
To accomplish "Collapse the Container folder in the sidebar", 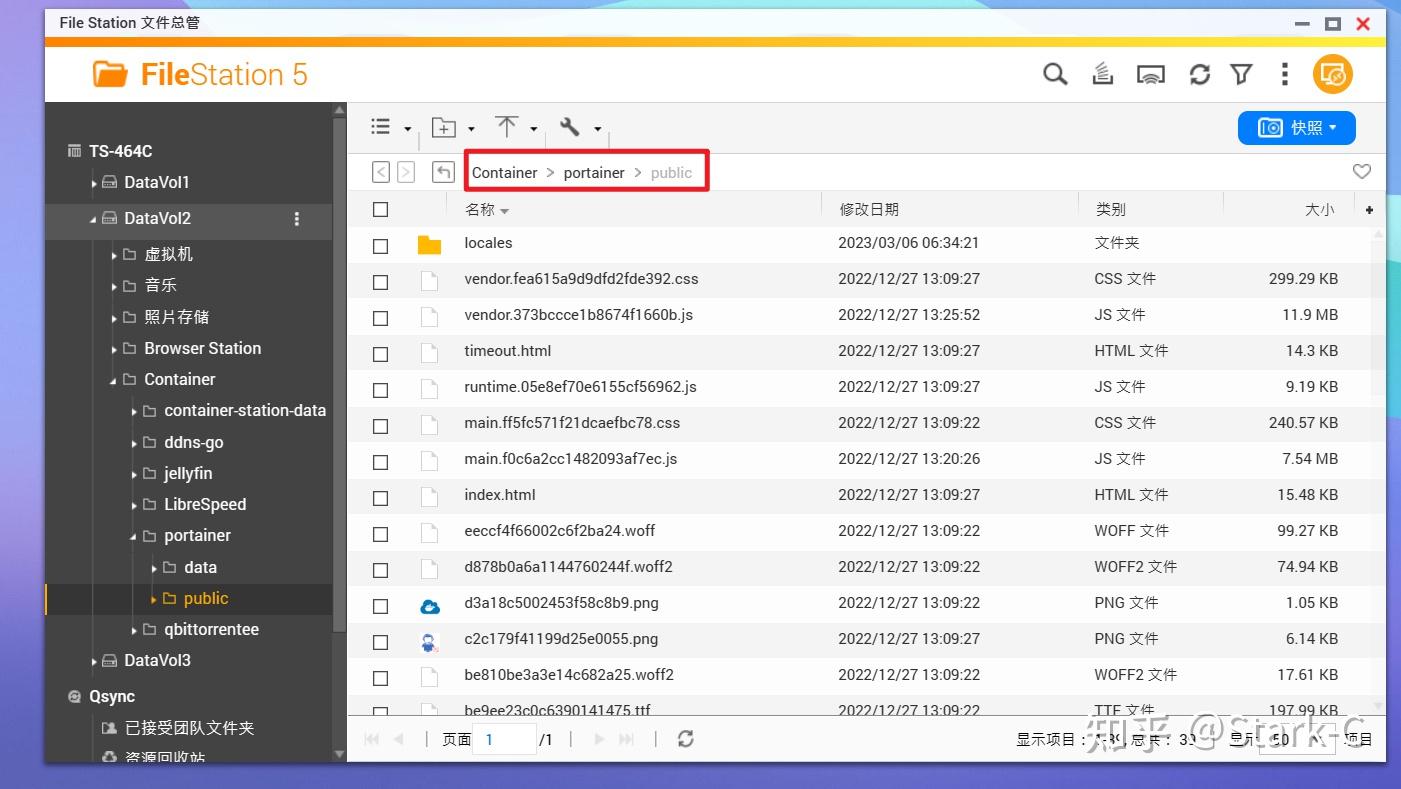I will [113, 379].
